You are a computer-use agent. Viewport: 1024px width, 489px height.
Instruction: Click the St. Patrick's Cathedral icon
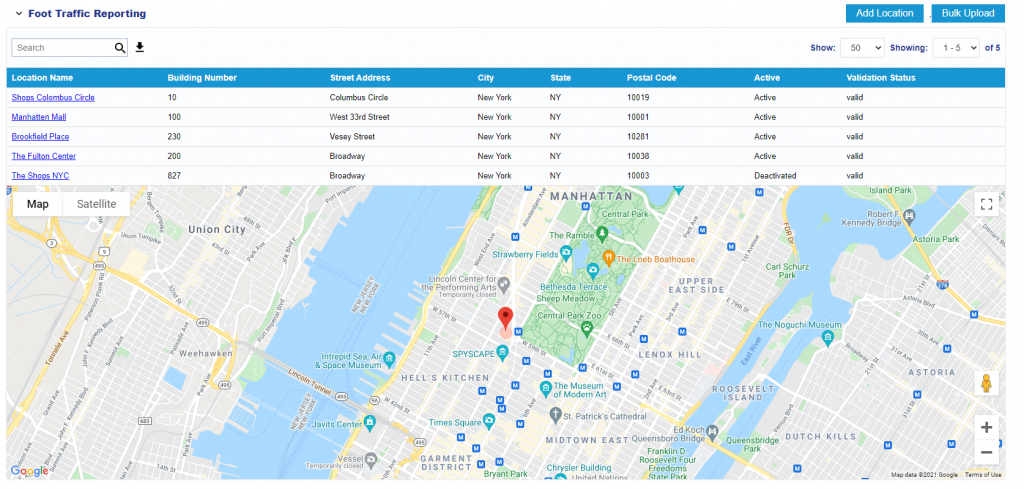pos(555,415)
